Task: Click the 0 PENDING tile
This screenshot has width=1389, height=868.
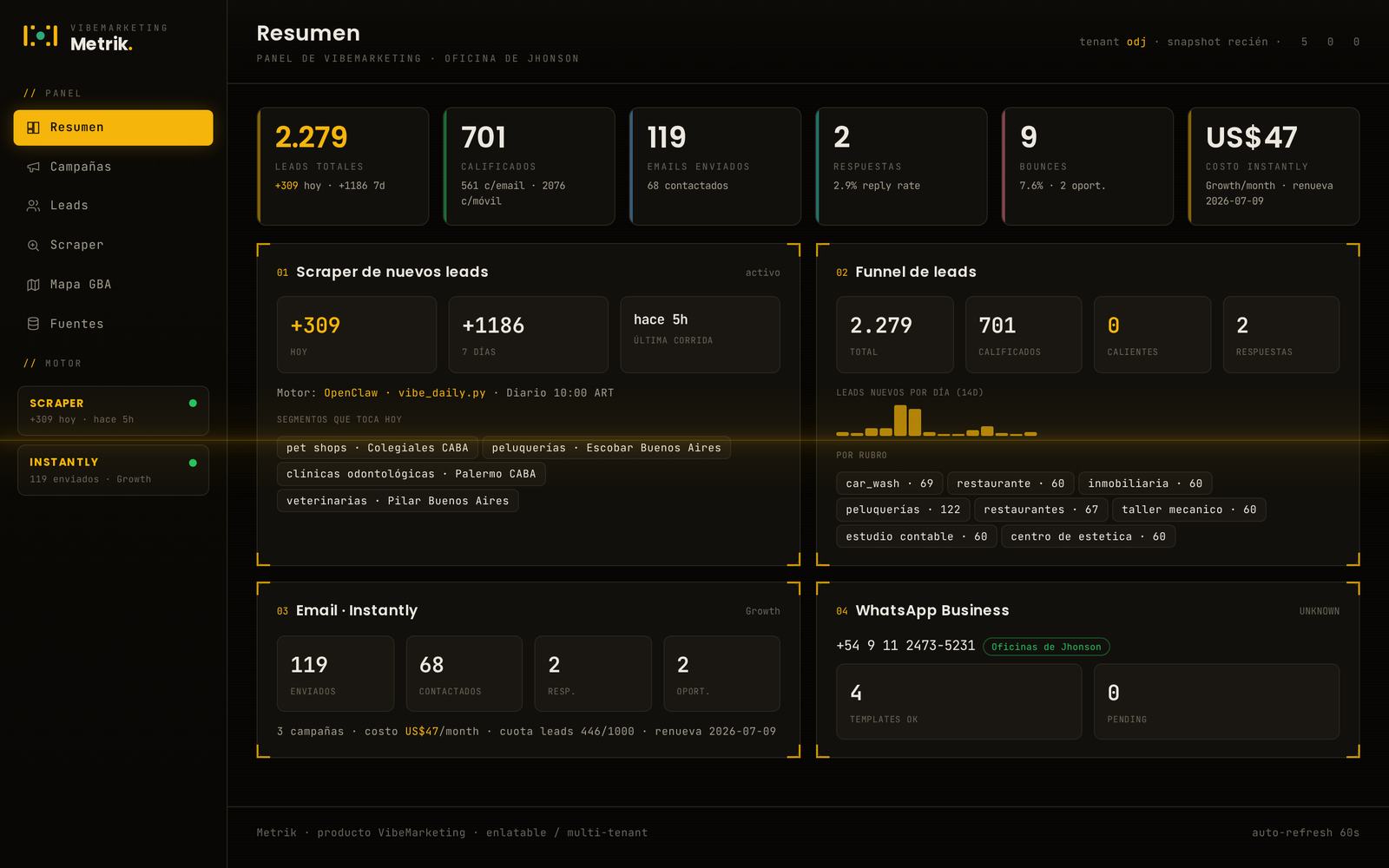Action: pyautogui.click(x=1216, y=701)
